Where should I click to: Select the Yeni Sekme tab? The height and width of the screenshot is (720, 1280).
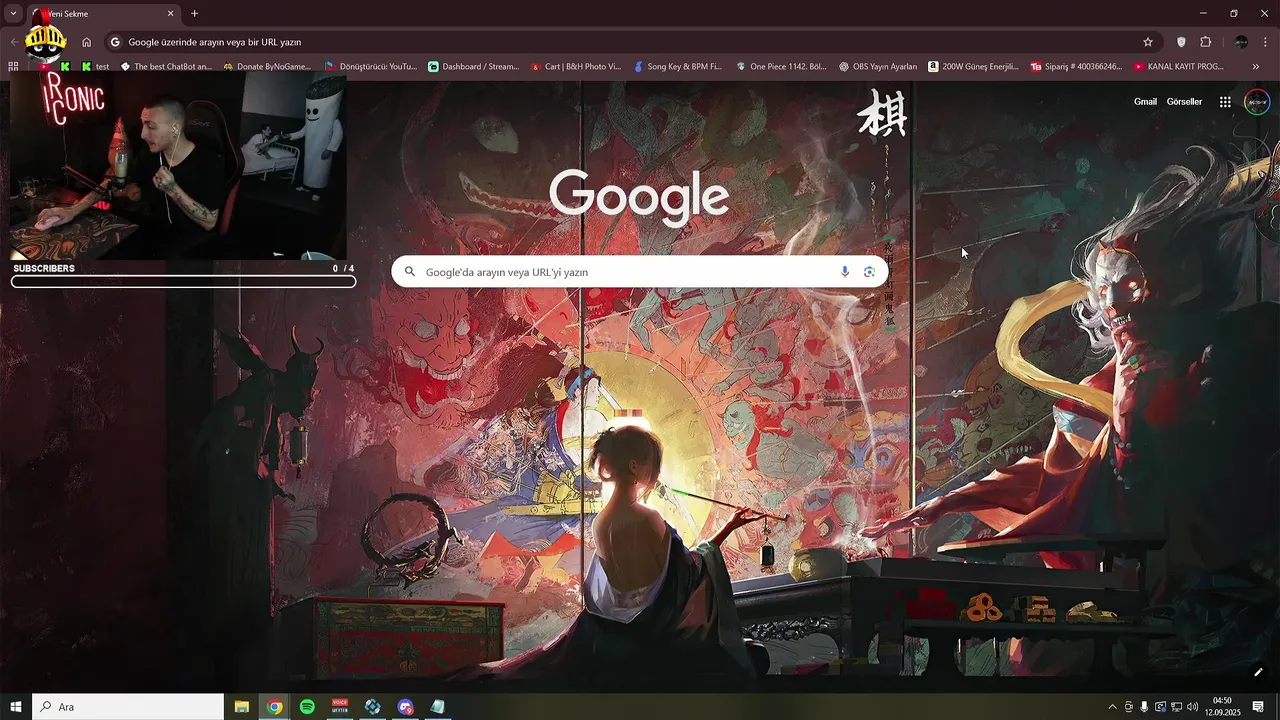click(103, 14)
